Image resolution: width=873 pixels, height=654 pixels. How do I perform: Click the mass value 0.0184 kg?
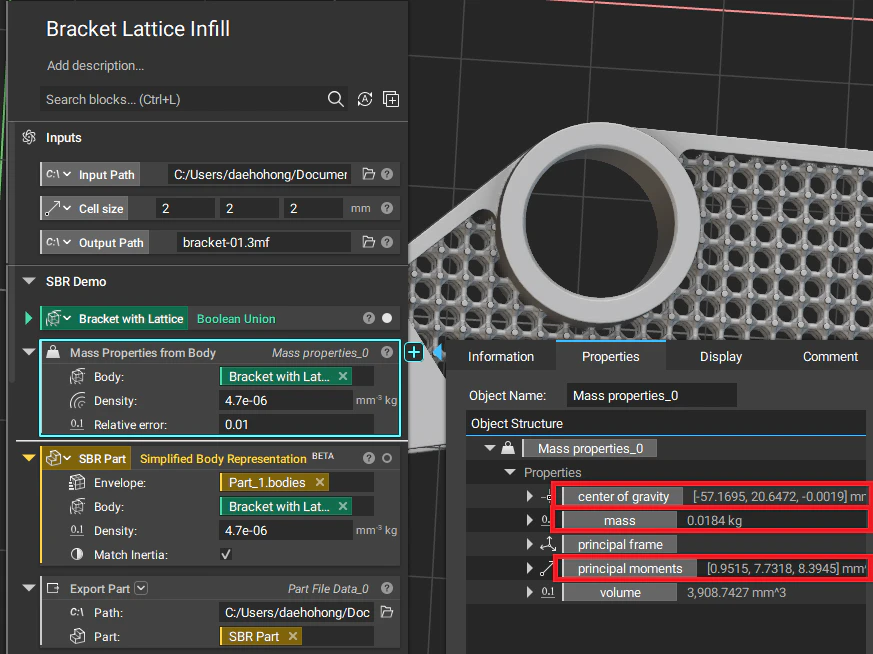tap(714, 520)
